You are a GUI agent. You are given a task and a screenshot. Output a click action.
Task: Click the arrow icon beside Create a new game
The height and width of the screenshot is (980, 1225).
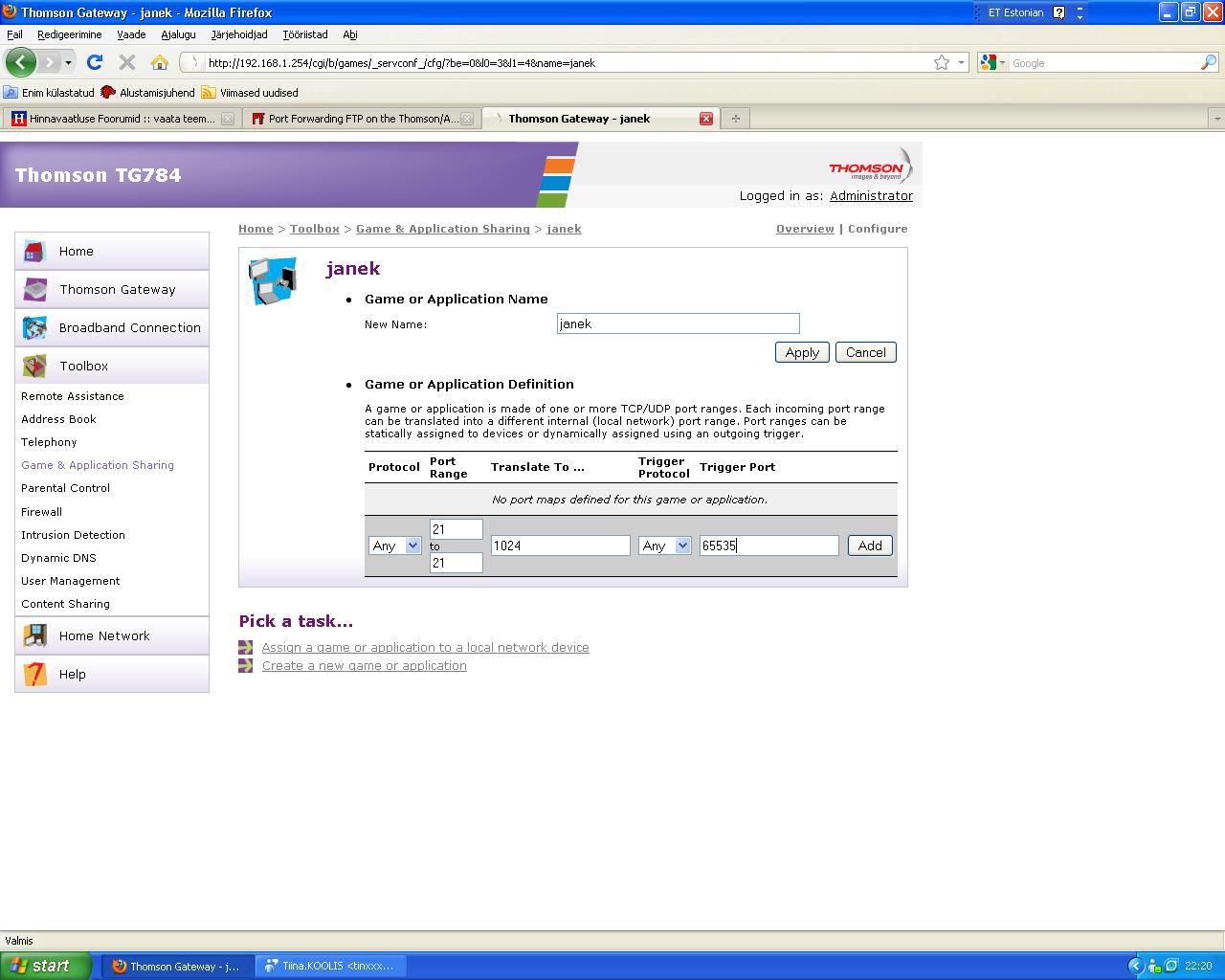coord(246,666)
